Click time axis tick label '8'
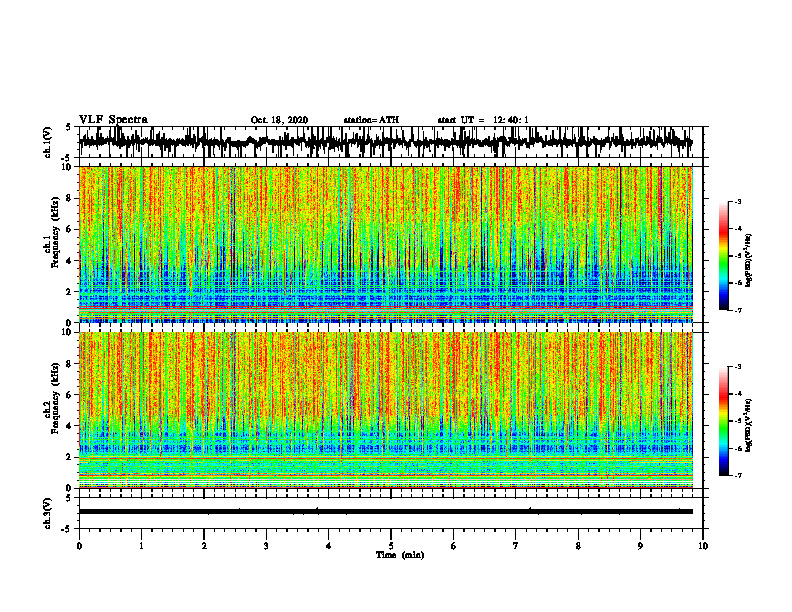 [578, 546]
